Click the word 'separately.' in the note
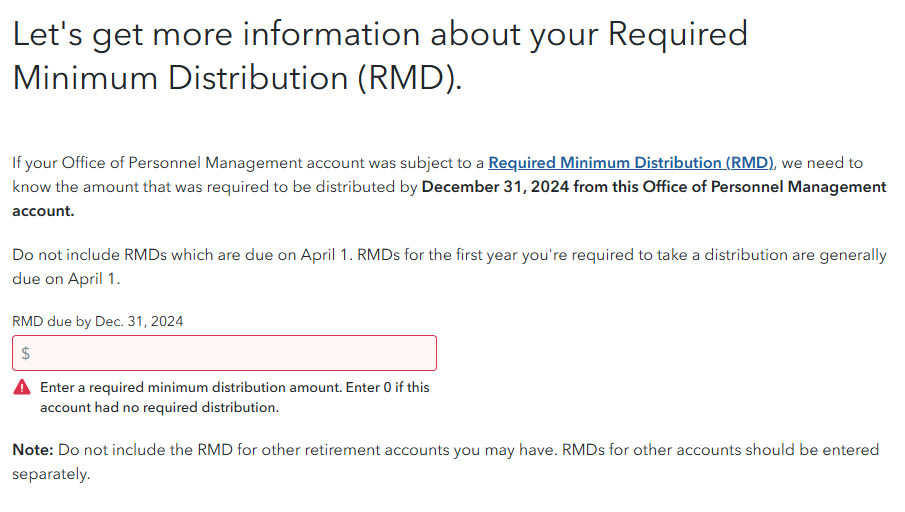The width and height of the screenshot is (905, 512). tap(51, 474)
